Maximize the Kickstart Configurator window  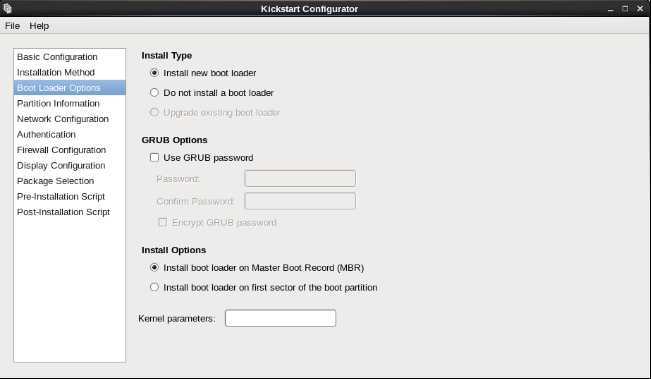coord(625,8)
